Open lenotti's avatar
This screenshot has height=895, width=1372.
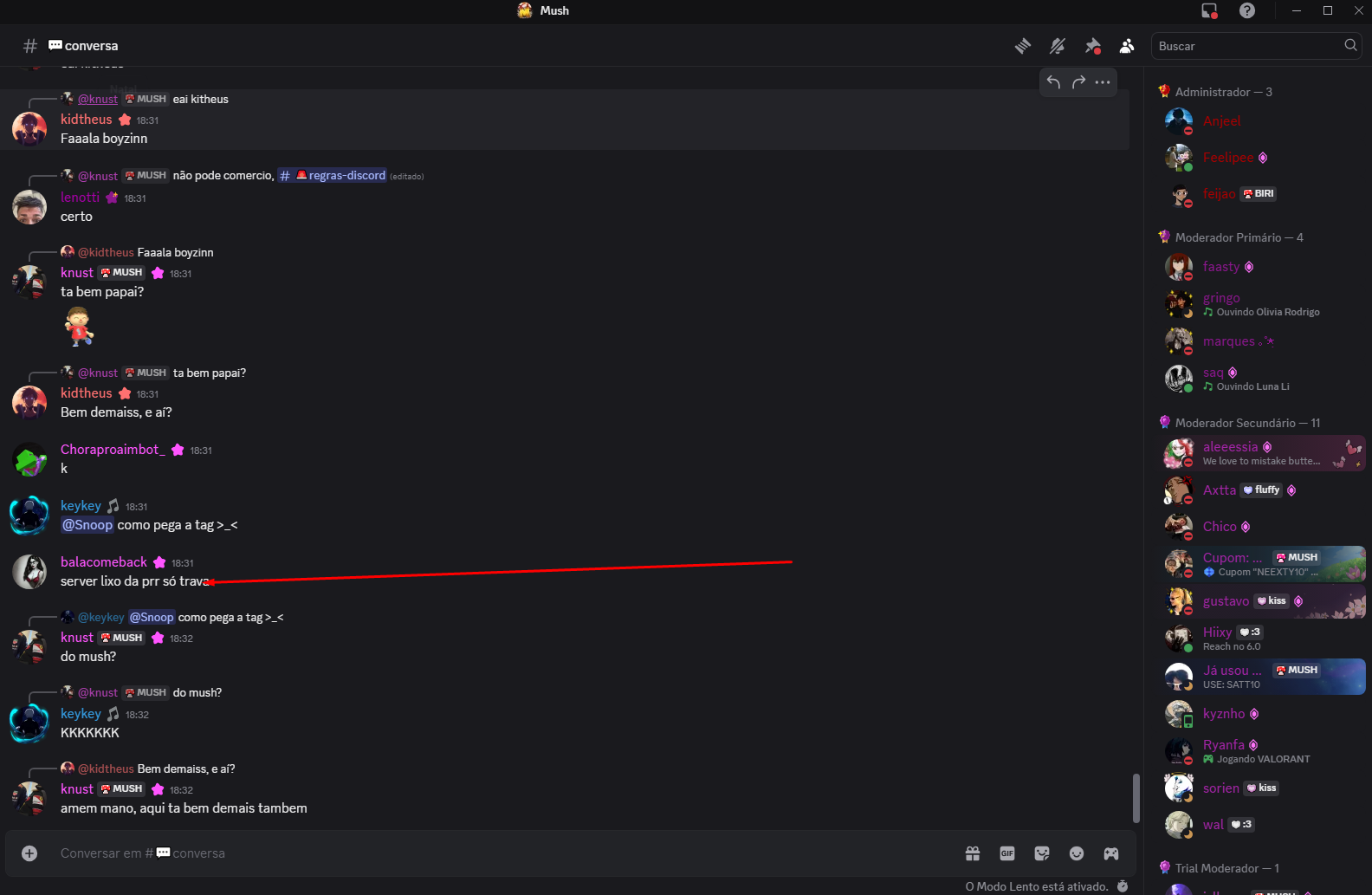tap(29, 207)
